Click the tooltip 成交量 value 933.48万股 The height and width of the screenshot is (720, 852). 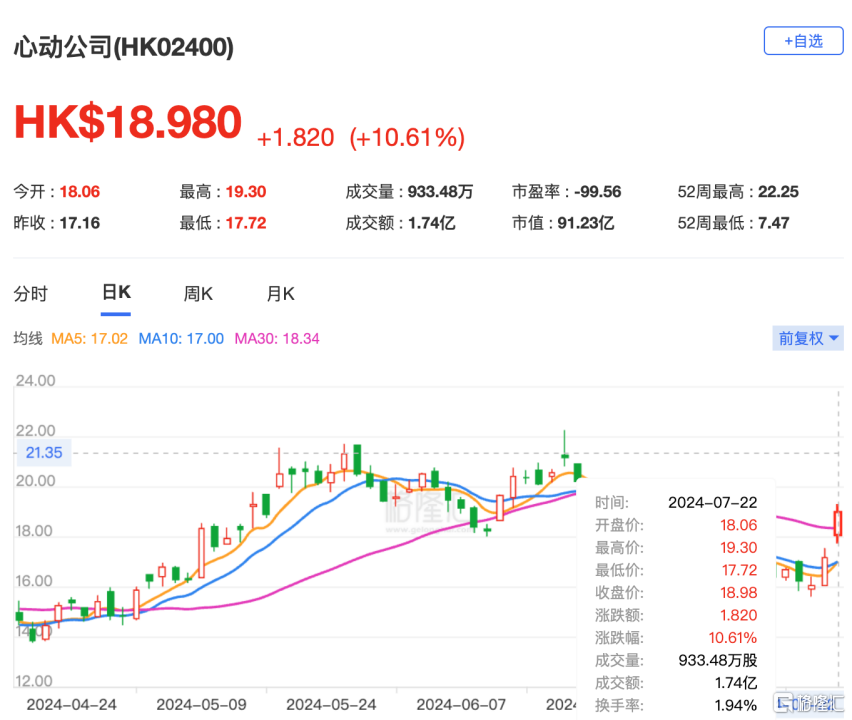[718, 660]
